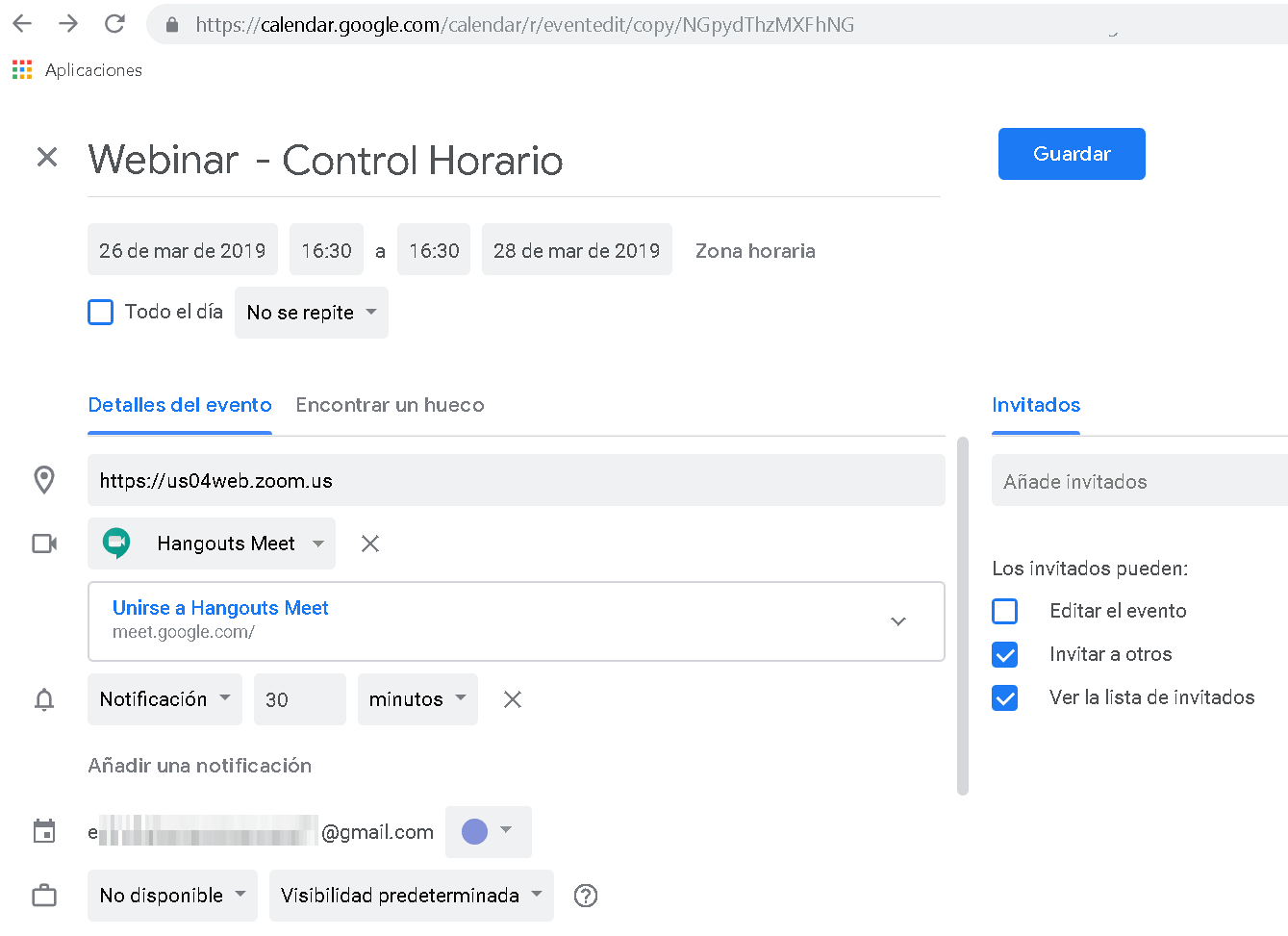Click the Zona horaria link
Viewport: 1288px width, 936px height.
pos(755,251)
